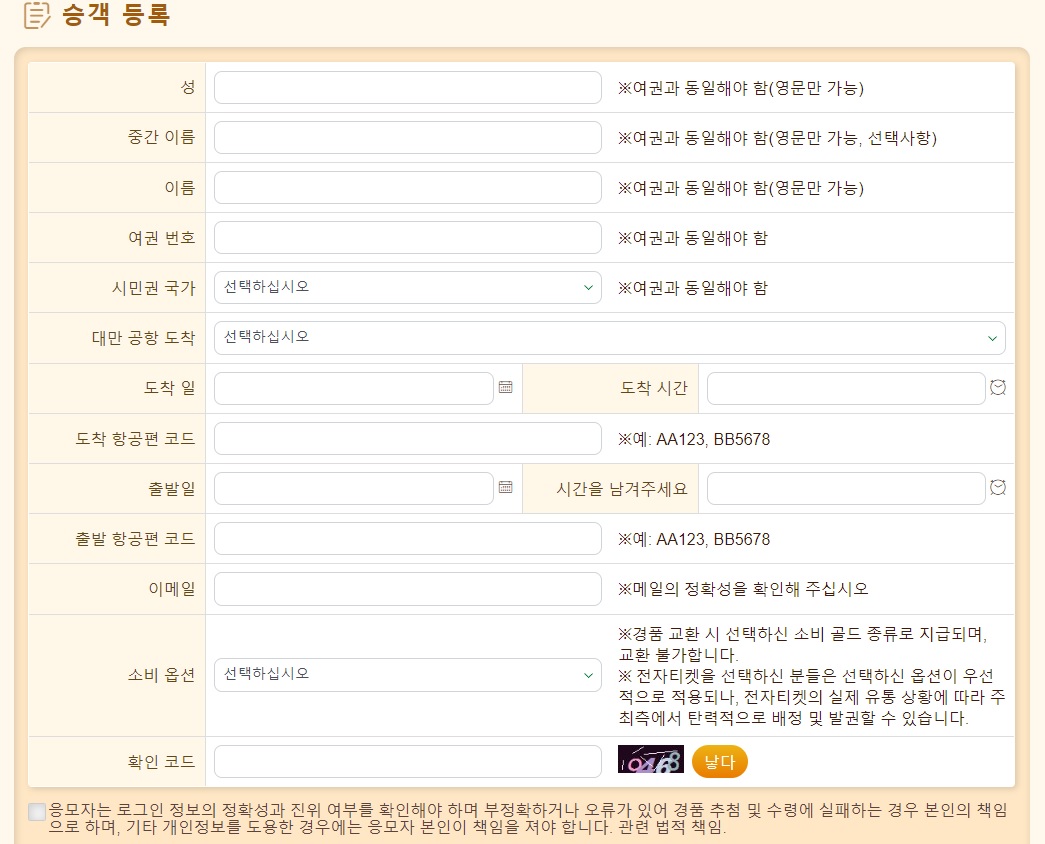Click the arrival flight code input field
The height and width of the screenshot is (844, 1045).
[408, 438]
